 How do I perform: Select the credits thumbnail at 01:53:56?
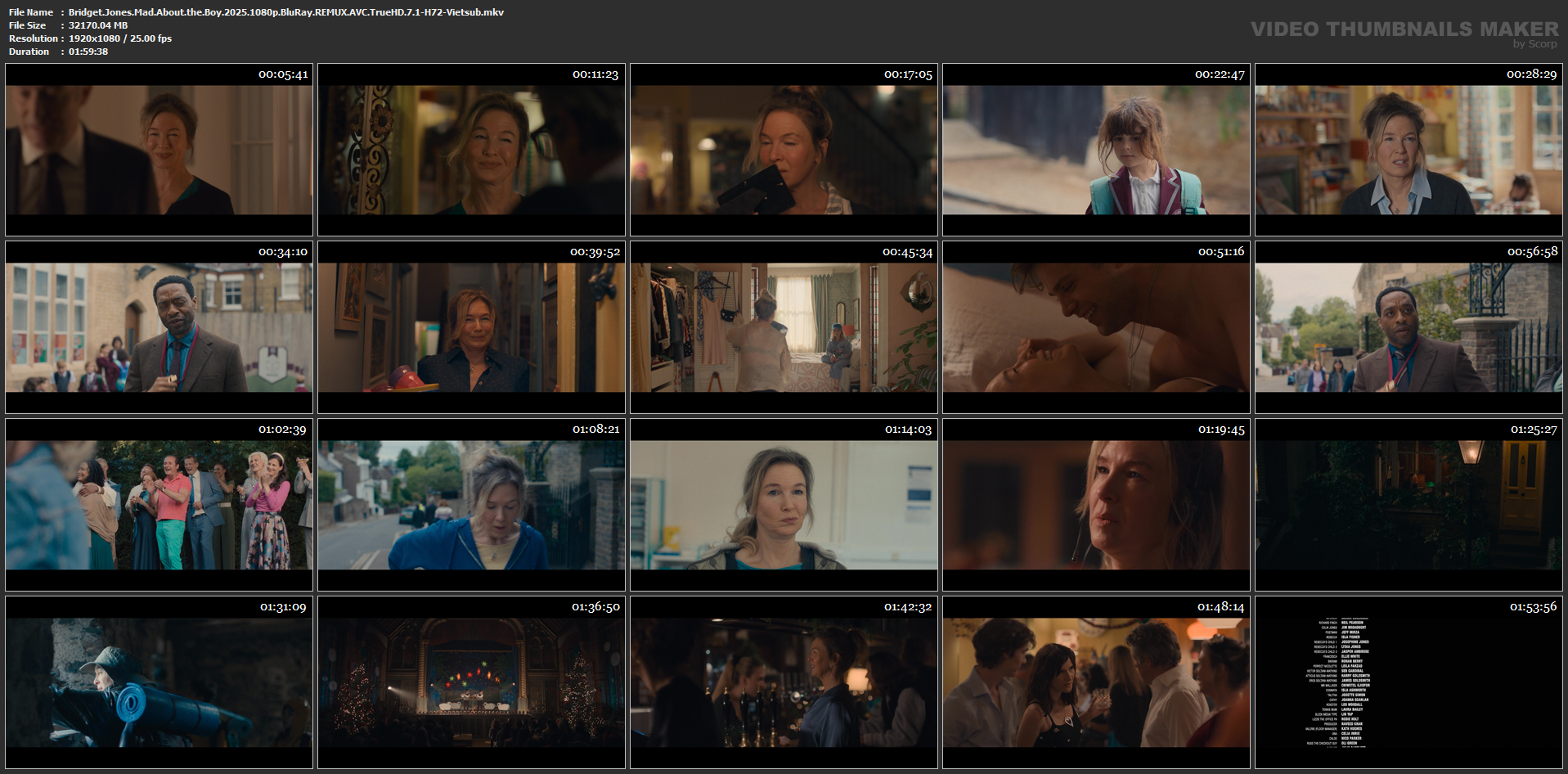1409,682
